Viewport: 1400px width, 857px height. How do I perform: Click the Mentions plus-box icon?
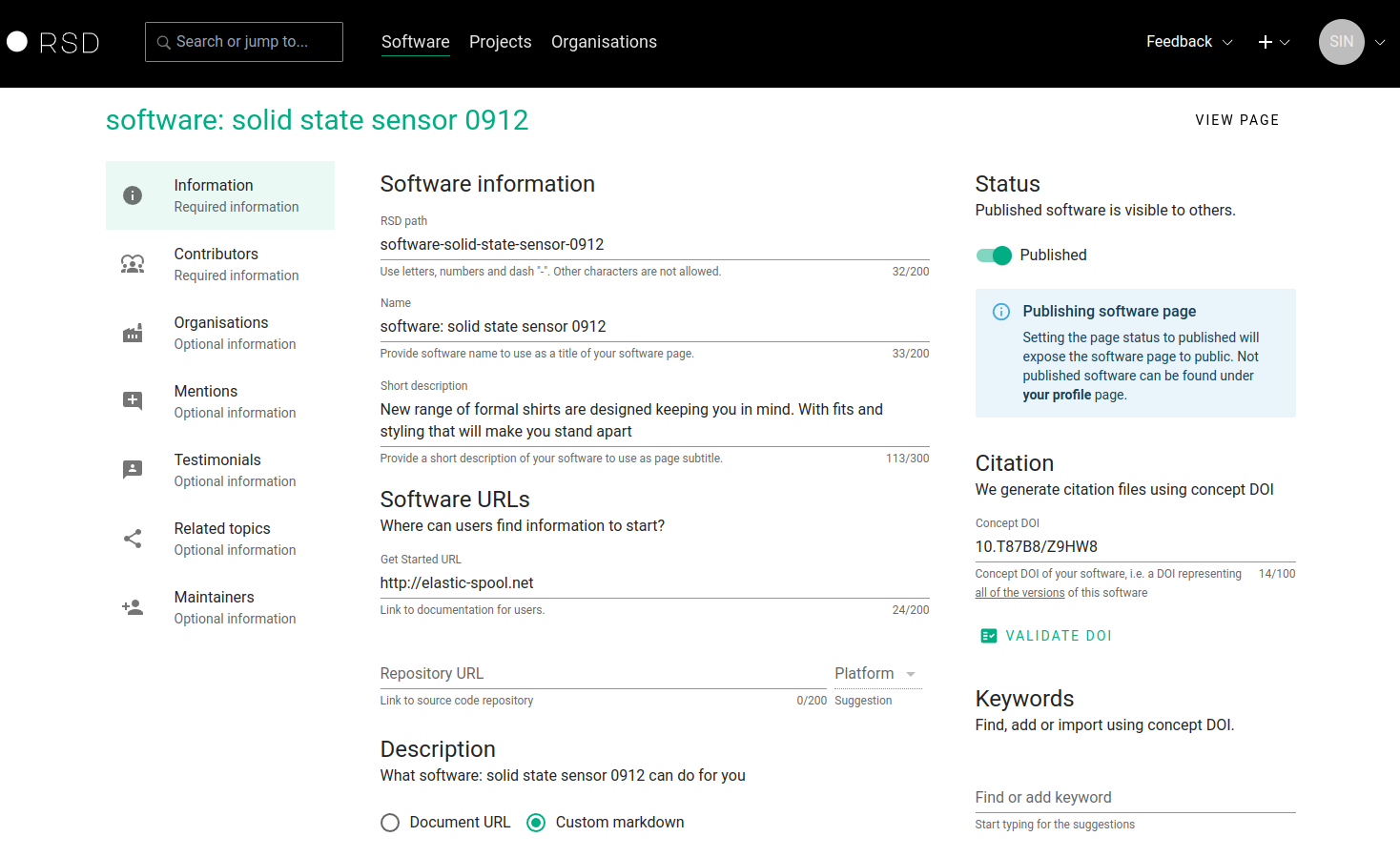133,401
